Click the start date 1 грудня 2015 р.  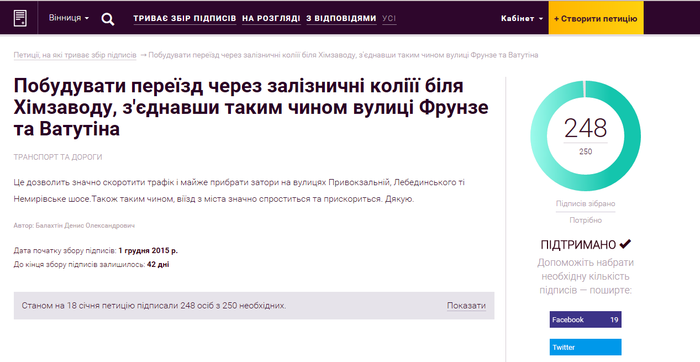point(148,250)
